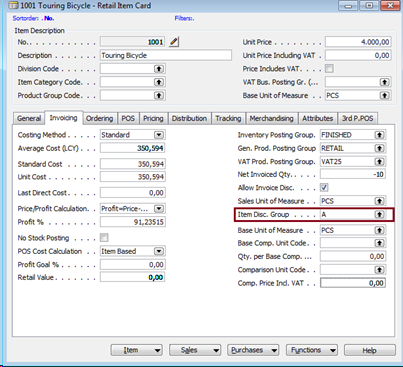
Task: Click the Profit % field 91,23515
Action: pos(133,222)
